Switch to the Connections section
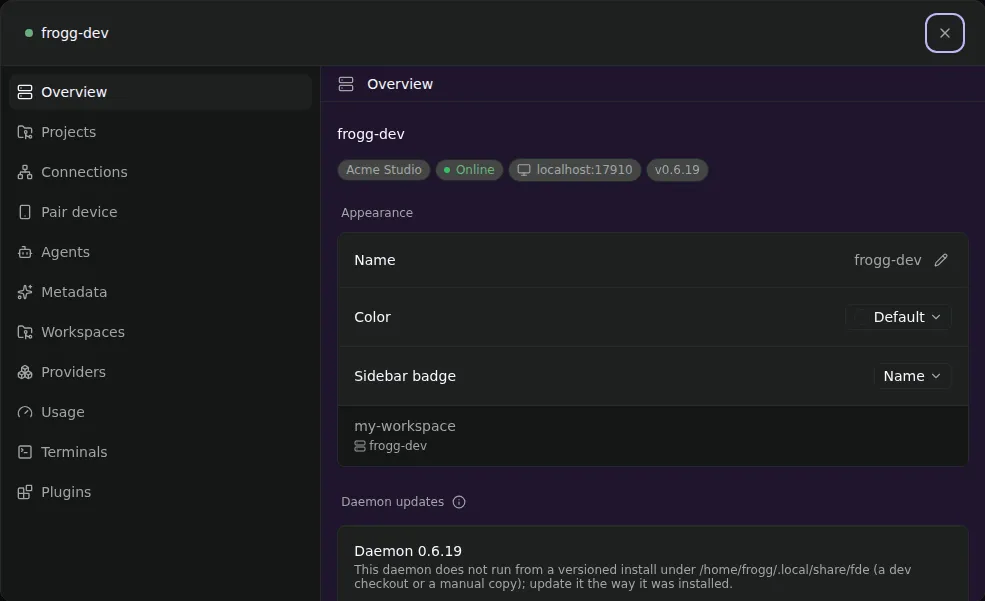The height and width of the screenshot is (601, 985). (161, 172)
